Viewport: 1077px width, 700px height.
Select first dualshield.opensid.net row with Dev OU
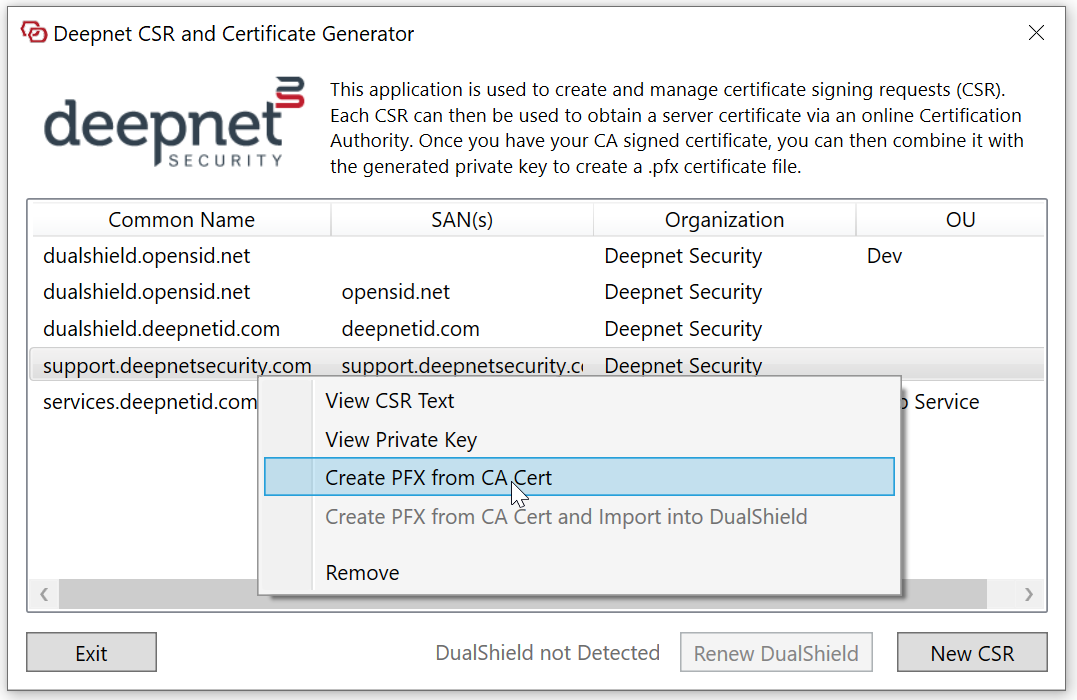(146, 256)
